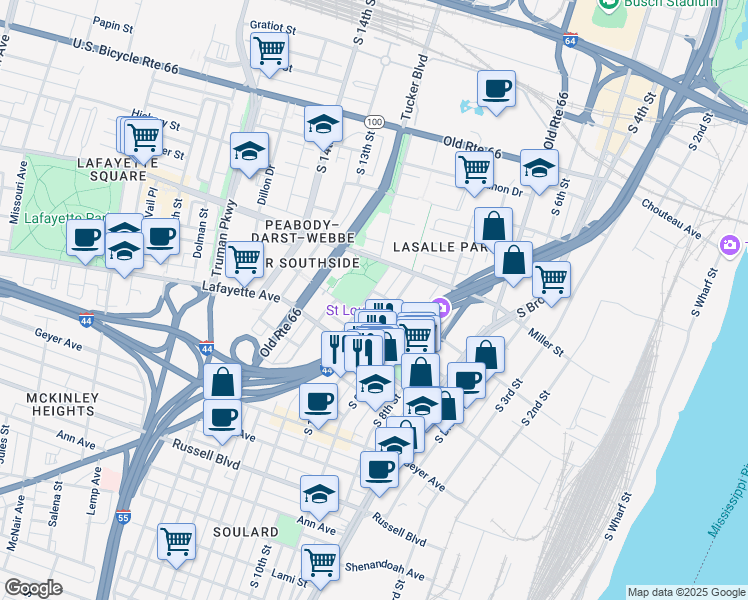Viewport: 748px width, 600px height.
Task: Select the coffee cup marker left of S 8th St
Action: point(319,404)
